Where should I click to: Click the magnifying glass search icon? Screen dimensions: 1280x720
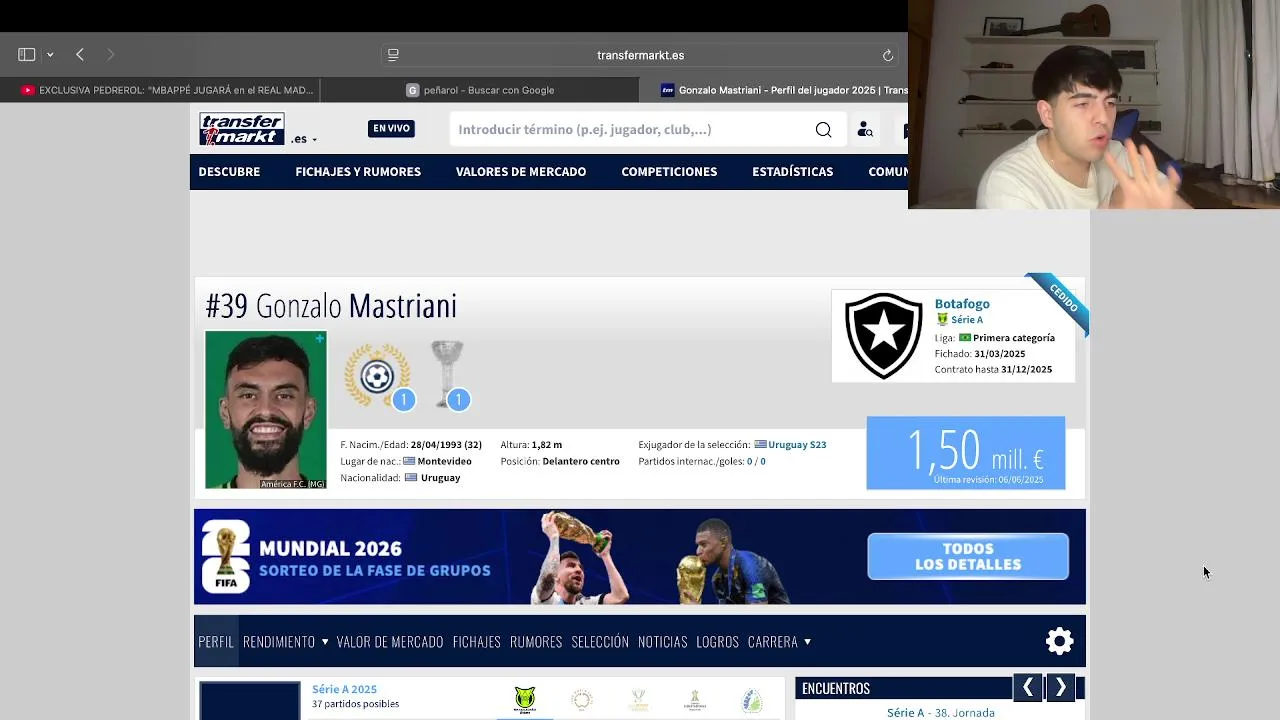[x=823, y=129]
